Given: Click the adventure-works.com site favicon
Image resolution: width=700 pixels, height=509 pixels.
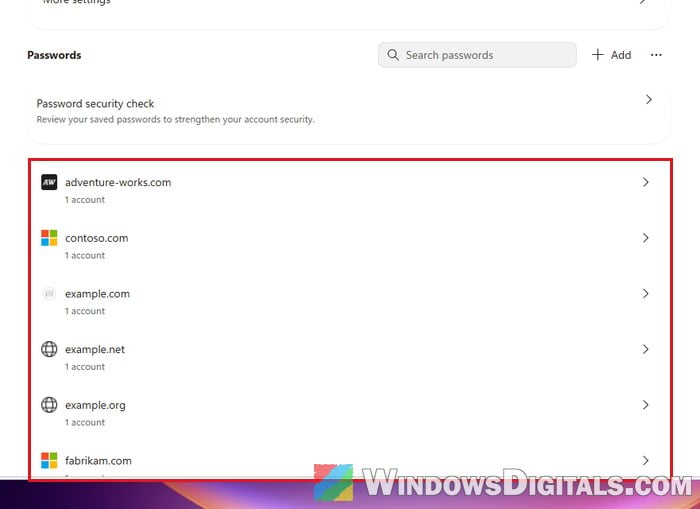Looking at the screenshot, I should 49,182.
